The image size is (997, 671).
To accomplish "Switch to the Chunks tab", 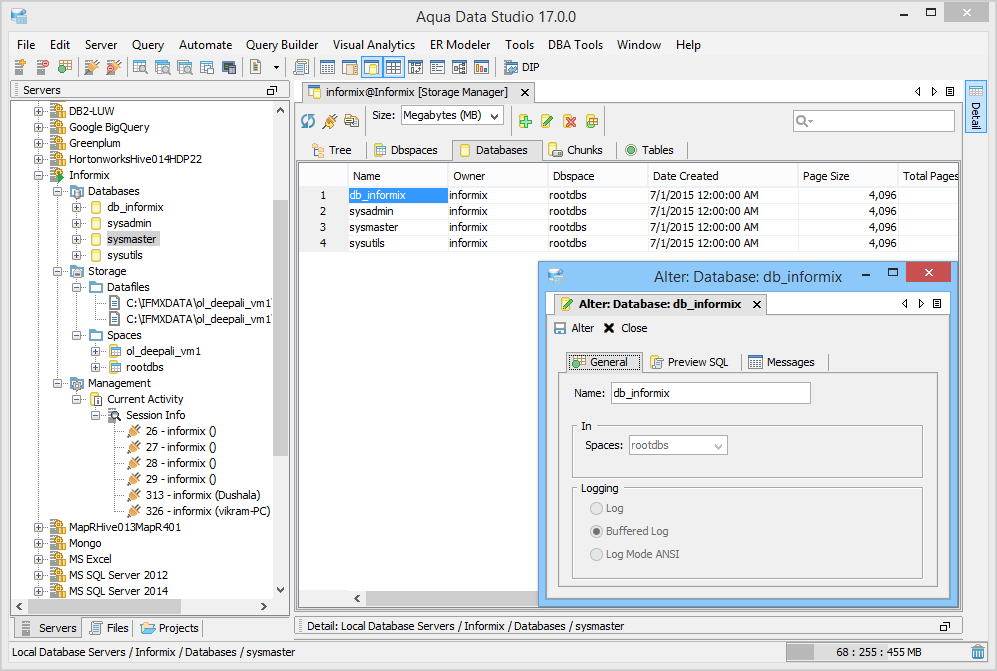I will click(575, 150).
